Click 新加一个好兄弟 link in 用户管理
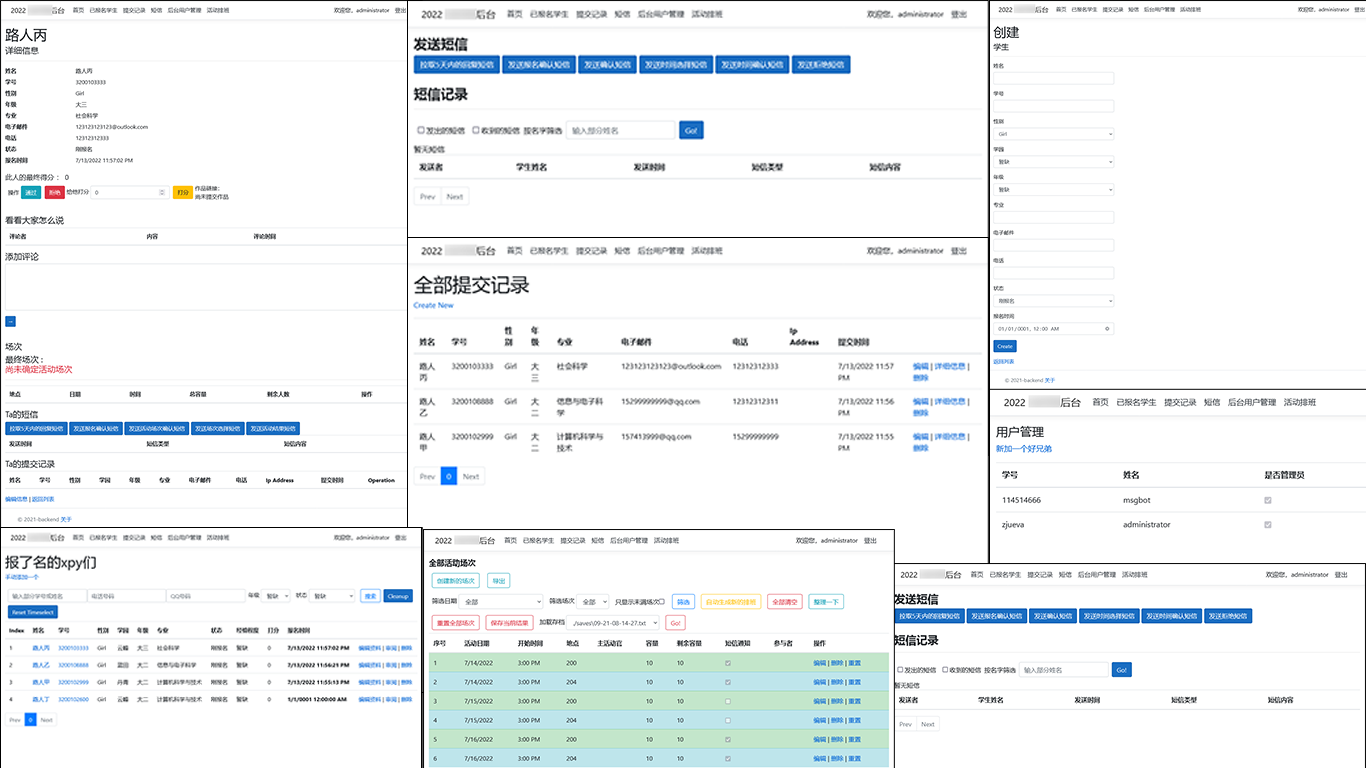 click(1024, 449)
